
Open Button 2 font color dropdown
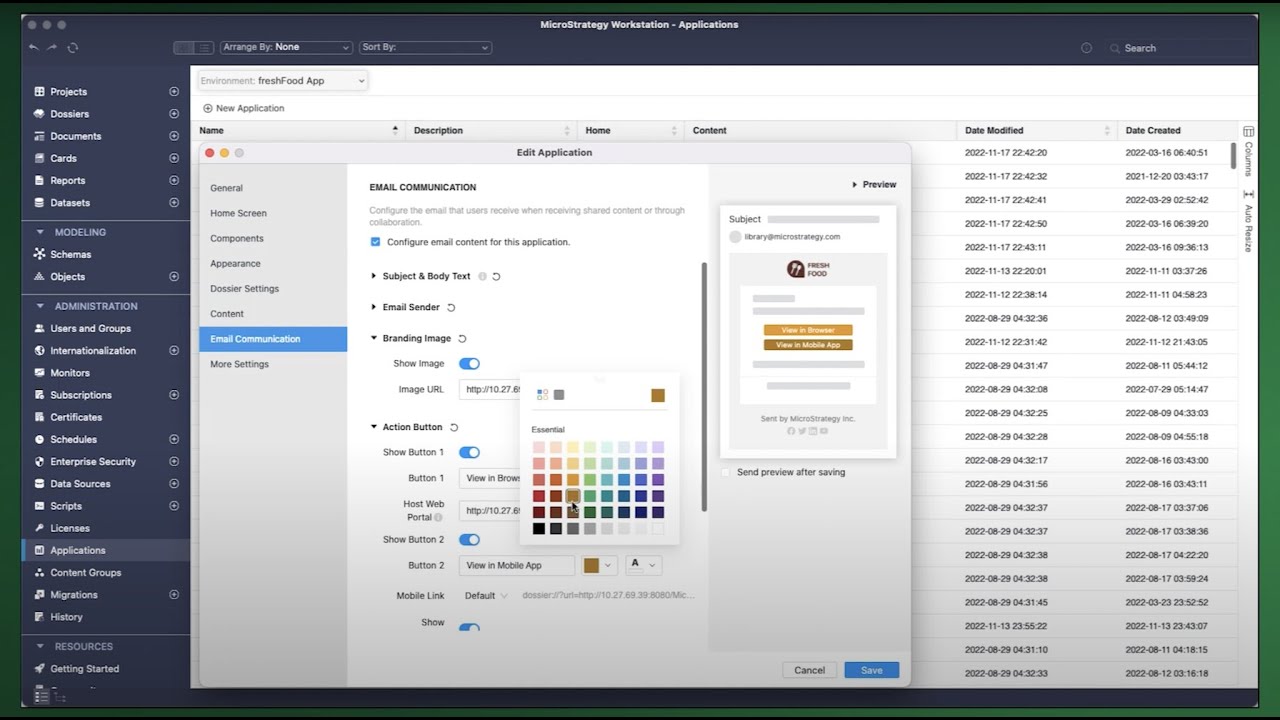pos(643,565)
